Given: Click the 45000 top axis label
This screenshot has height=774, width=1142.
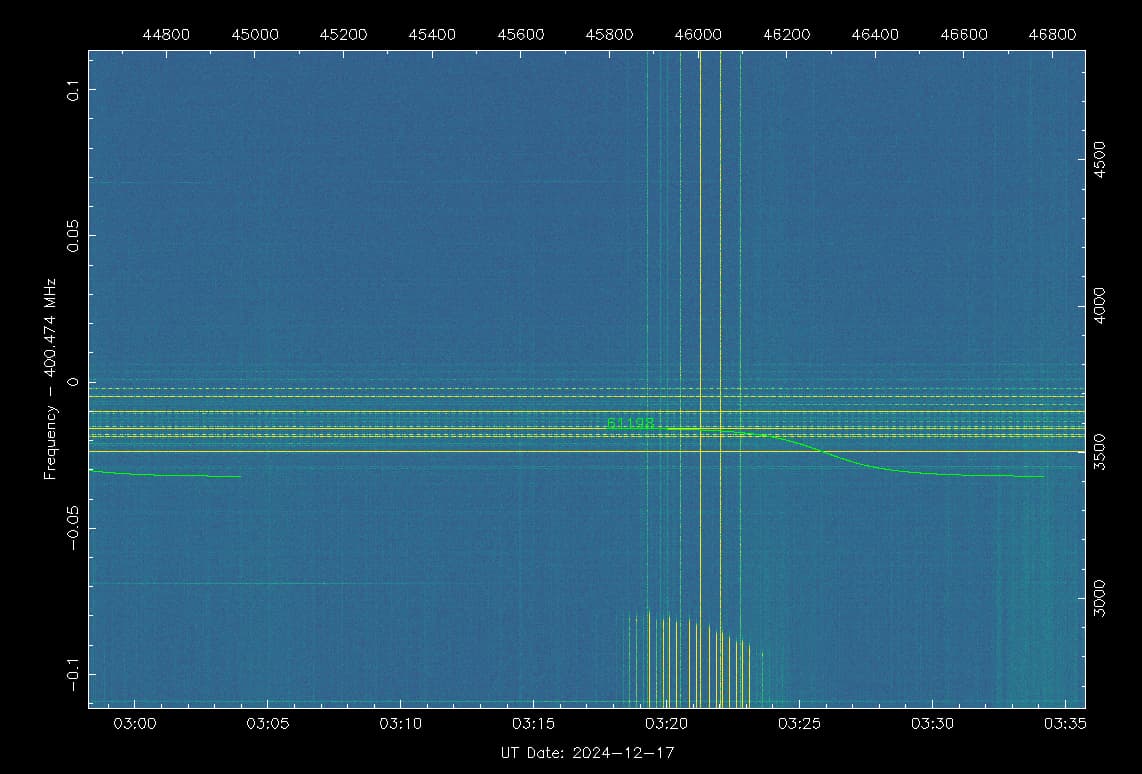Looking at the screenshot, I should pos(255,35).
